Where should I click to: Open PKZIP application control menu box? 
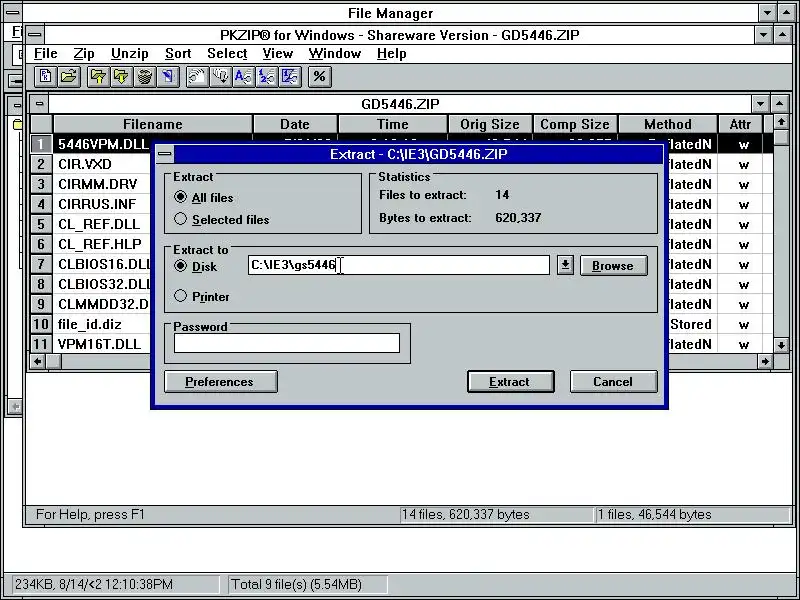pos(35,35)
